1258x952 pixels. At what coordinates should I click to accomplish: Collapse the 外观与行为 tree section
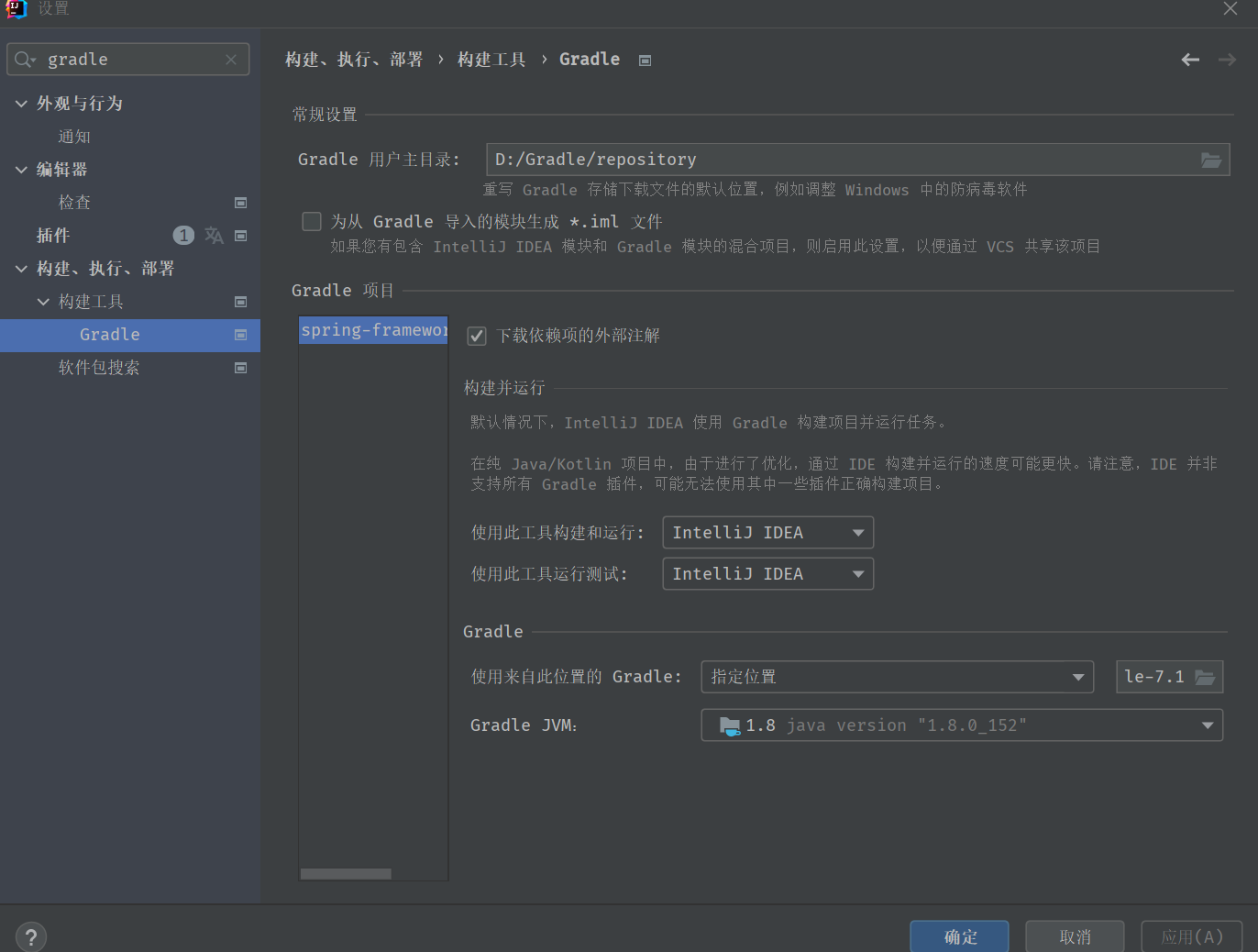[21, 104]
